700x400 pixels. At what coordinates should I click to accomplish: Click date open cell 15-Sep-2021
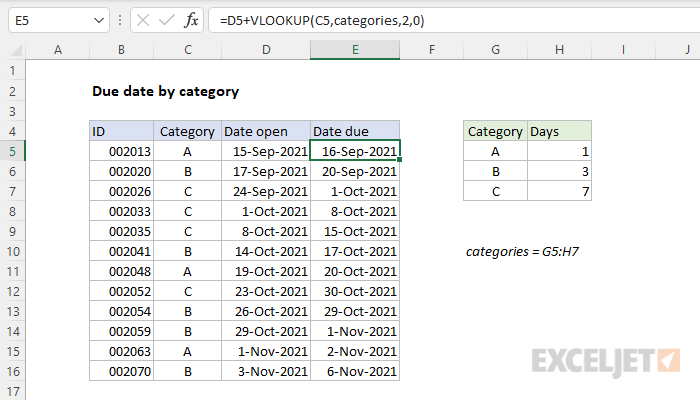click(x=266, y=151)
